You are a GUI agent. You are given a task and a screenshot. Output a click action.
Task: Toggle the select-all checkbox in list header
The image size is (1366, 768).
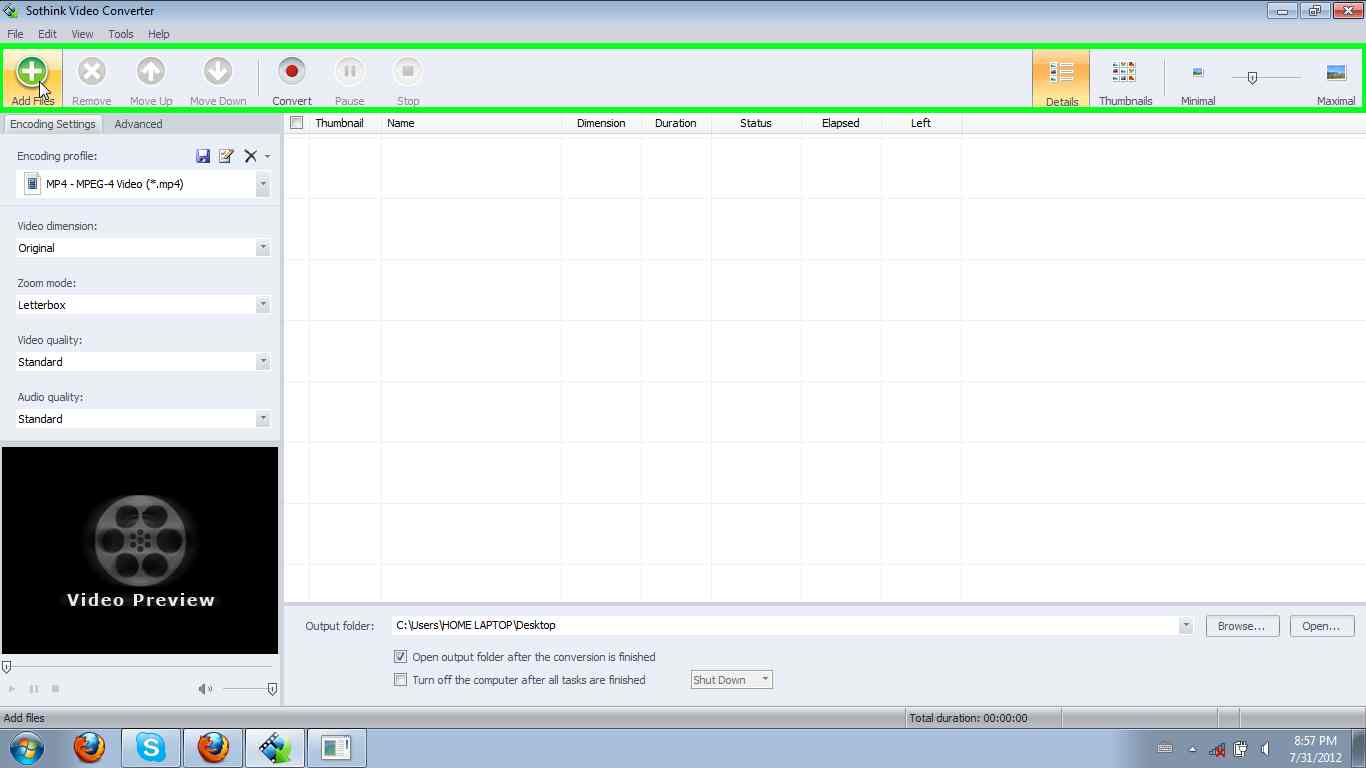[296, 123]
